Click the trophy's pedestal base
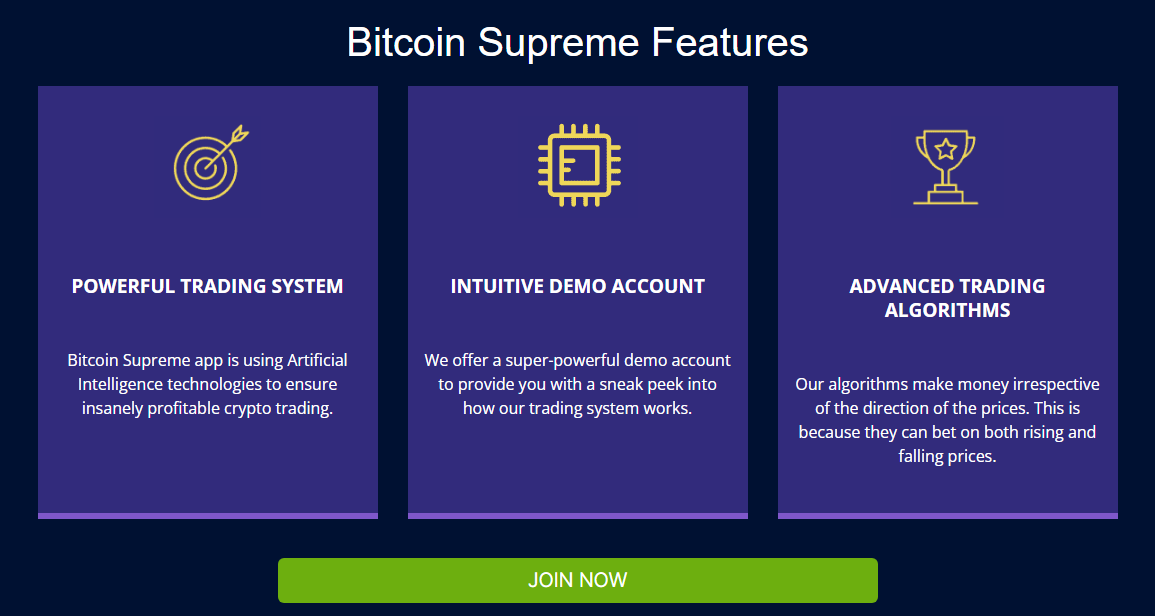 tap(945, 197)
